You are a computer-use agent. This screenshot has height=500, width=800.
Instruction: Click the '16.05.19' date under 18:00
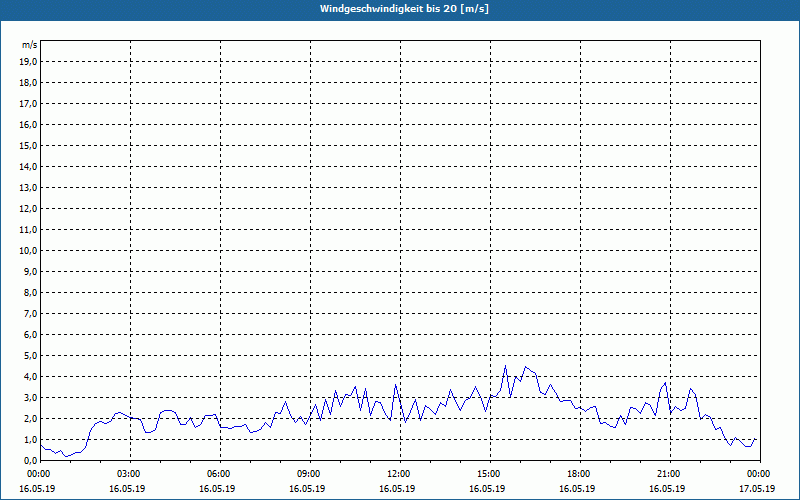[577, 489]
